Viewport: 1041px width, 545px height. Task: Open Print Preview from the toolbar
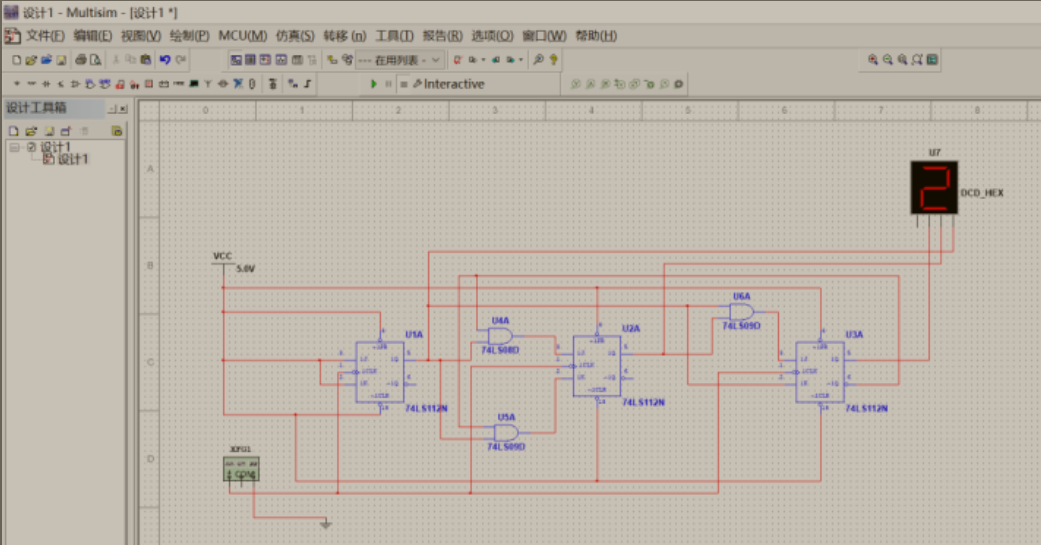point(96,60)
